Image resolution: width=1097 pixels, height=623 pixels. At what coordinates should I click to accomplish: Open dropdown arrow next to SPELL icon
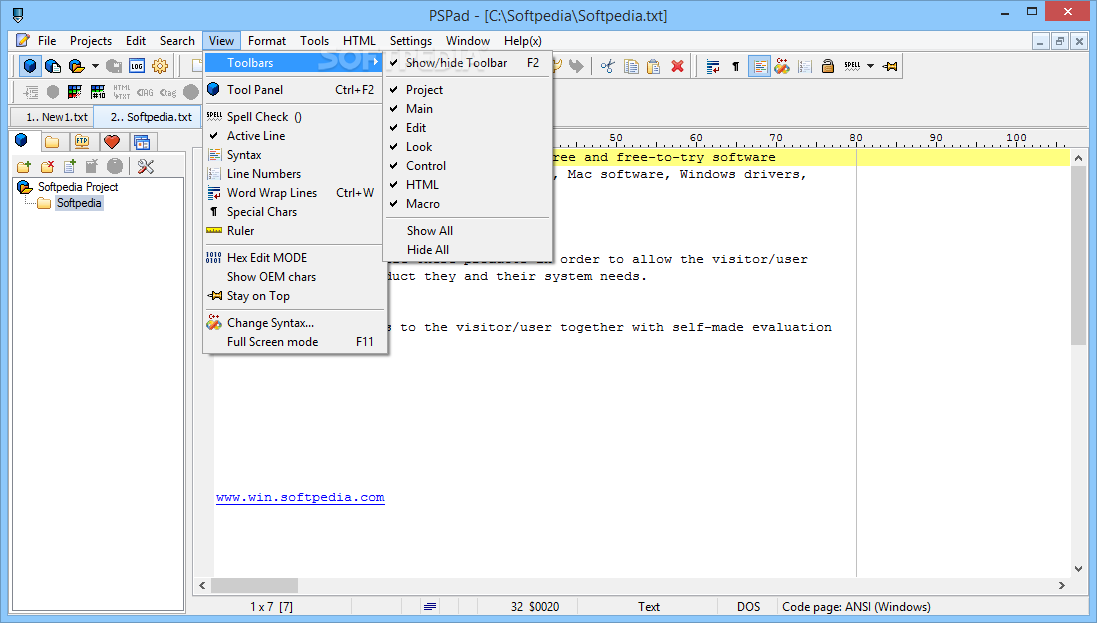tap(870, 66)
